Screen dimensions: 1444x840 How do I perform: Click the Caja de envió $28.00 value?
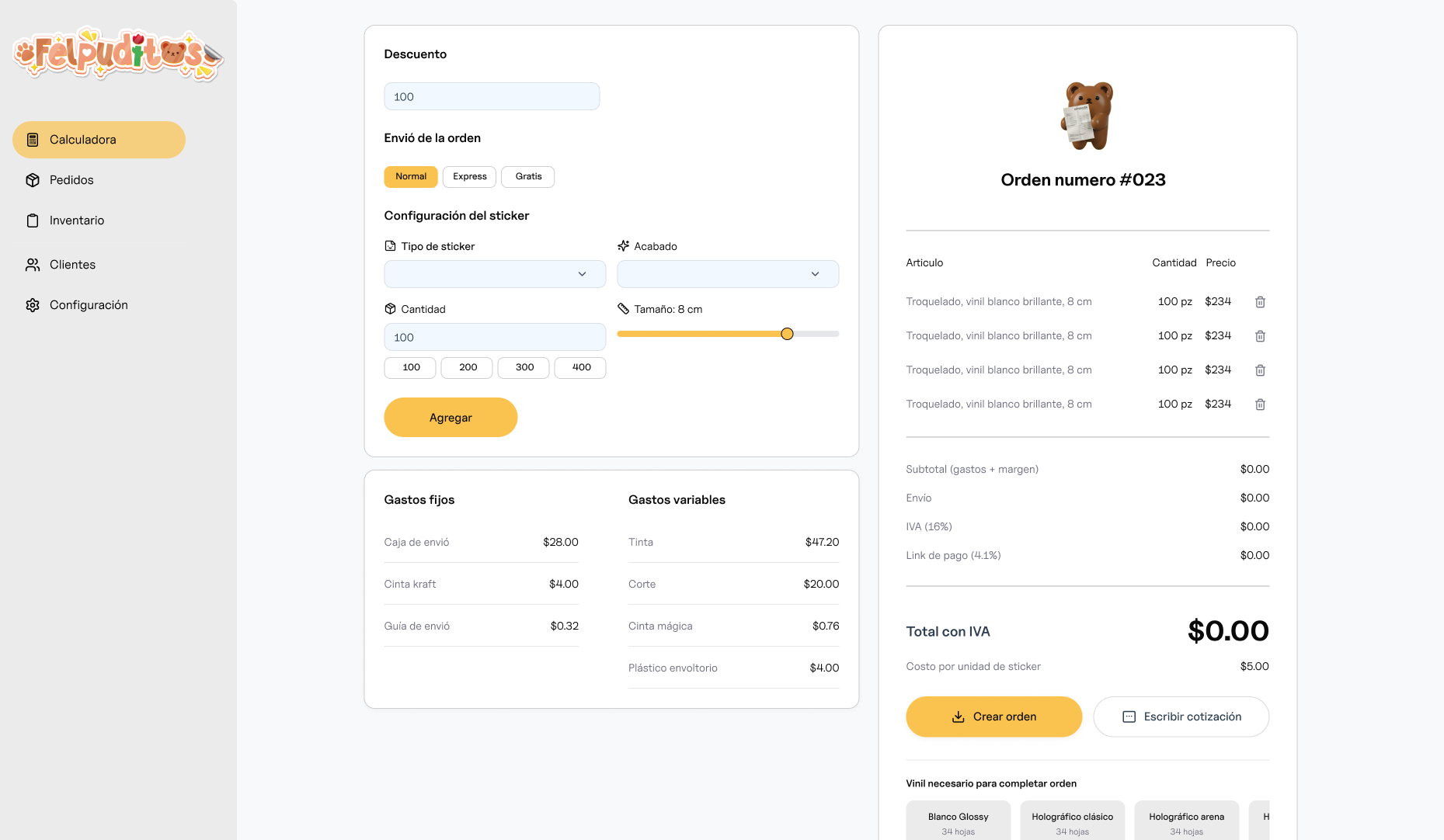tap(560, 542)
